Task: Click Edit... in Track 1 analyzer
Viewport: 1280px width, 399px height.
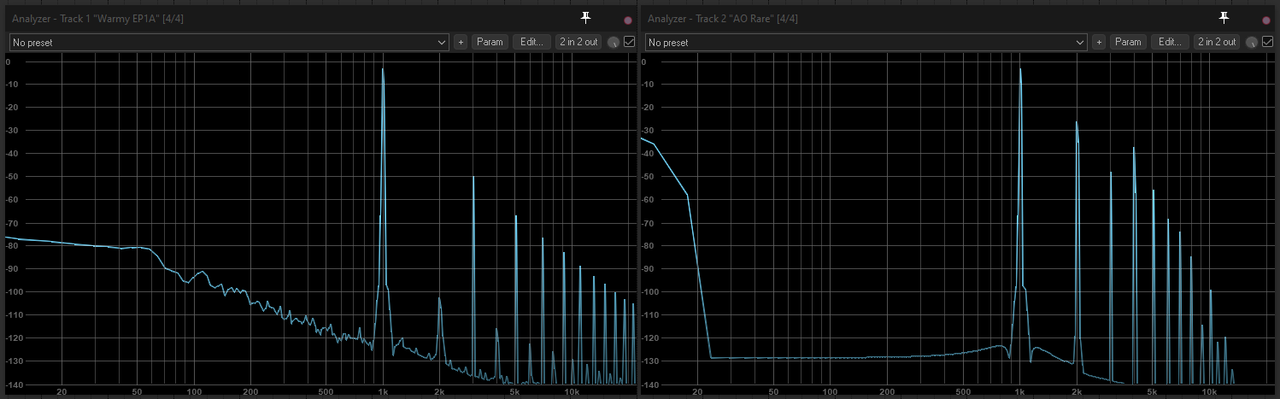Action: coord(532,42)
